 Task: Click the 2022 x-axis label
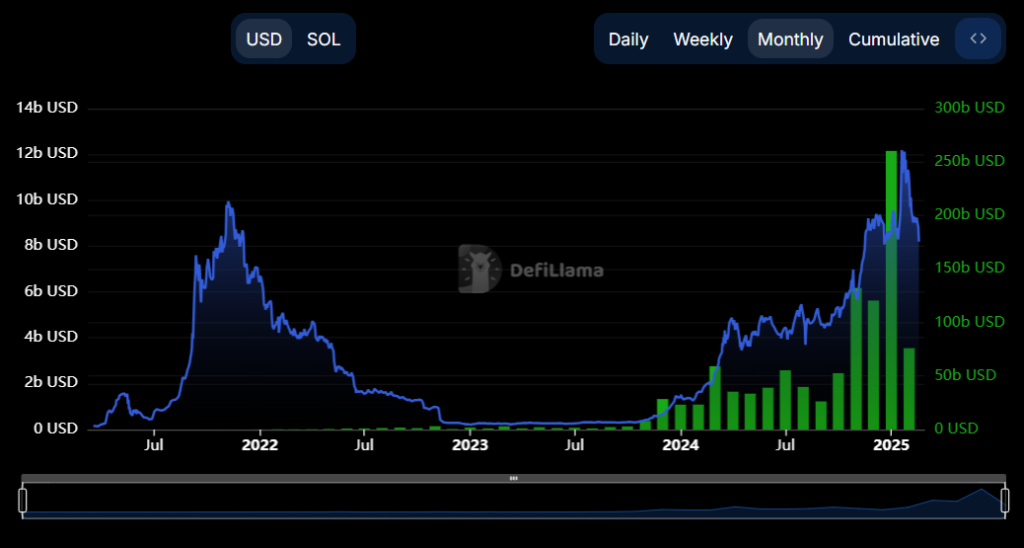tap(260, 445)
